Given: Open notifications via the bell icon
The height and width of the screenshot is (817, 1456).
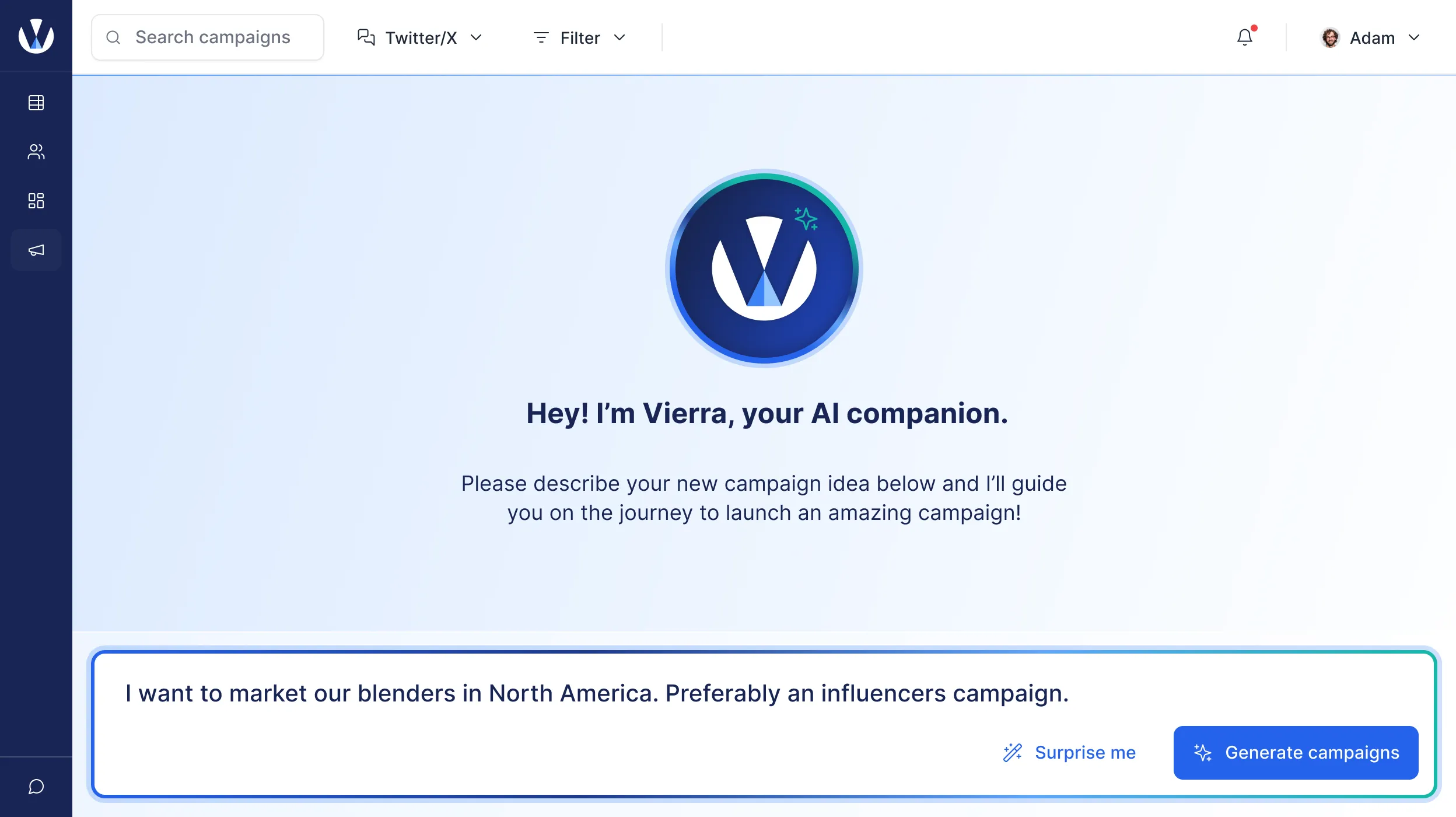Looking at the screenshot, I should pyautogui.click(x=1245, y=37).
